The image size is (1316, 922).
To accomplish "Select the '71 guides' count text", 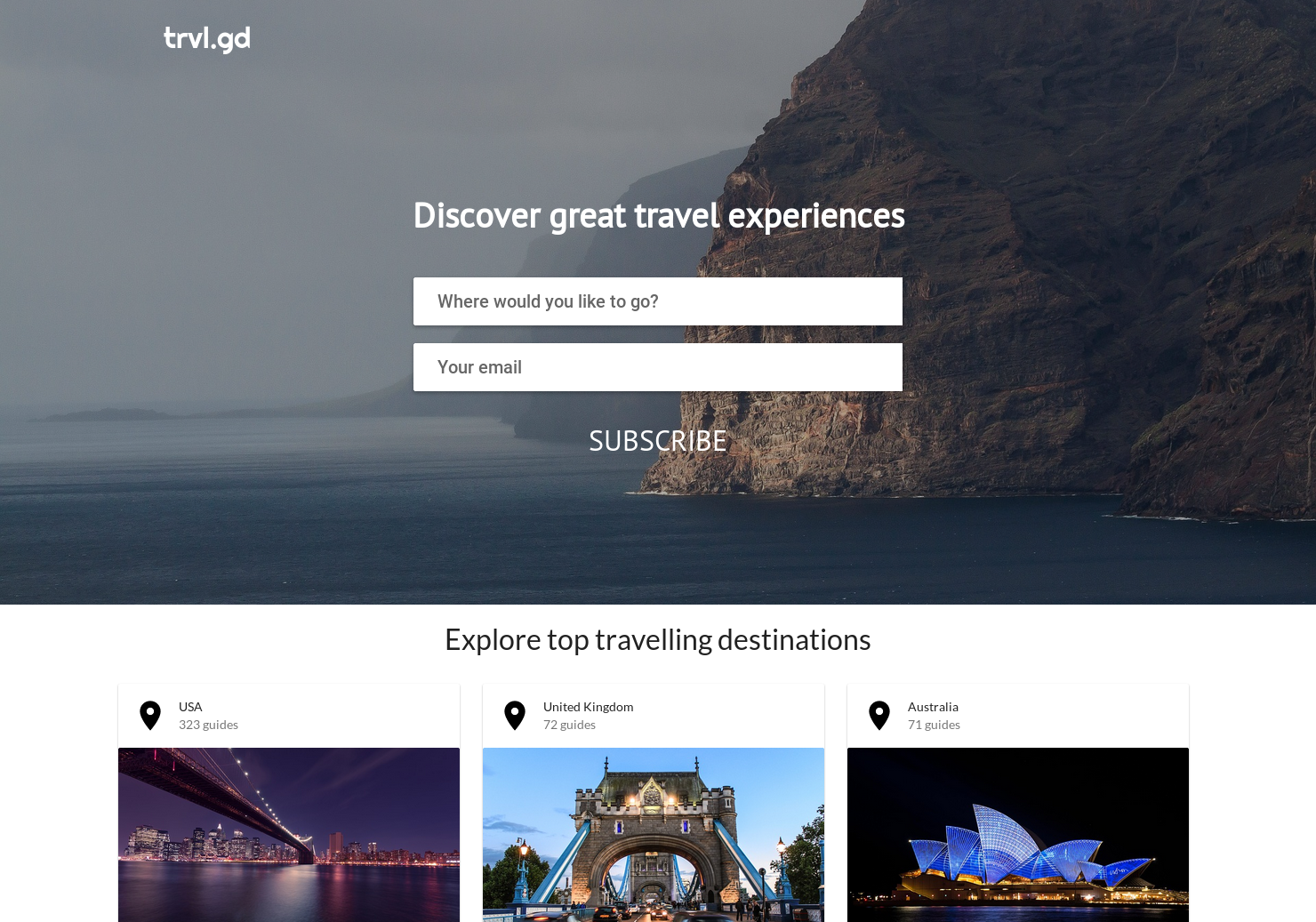I will click(x=934, y=725).
